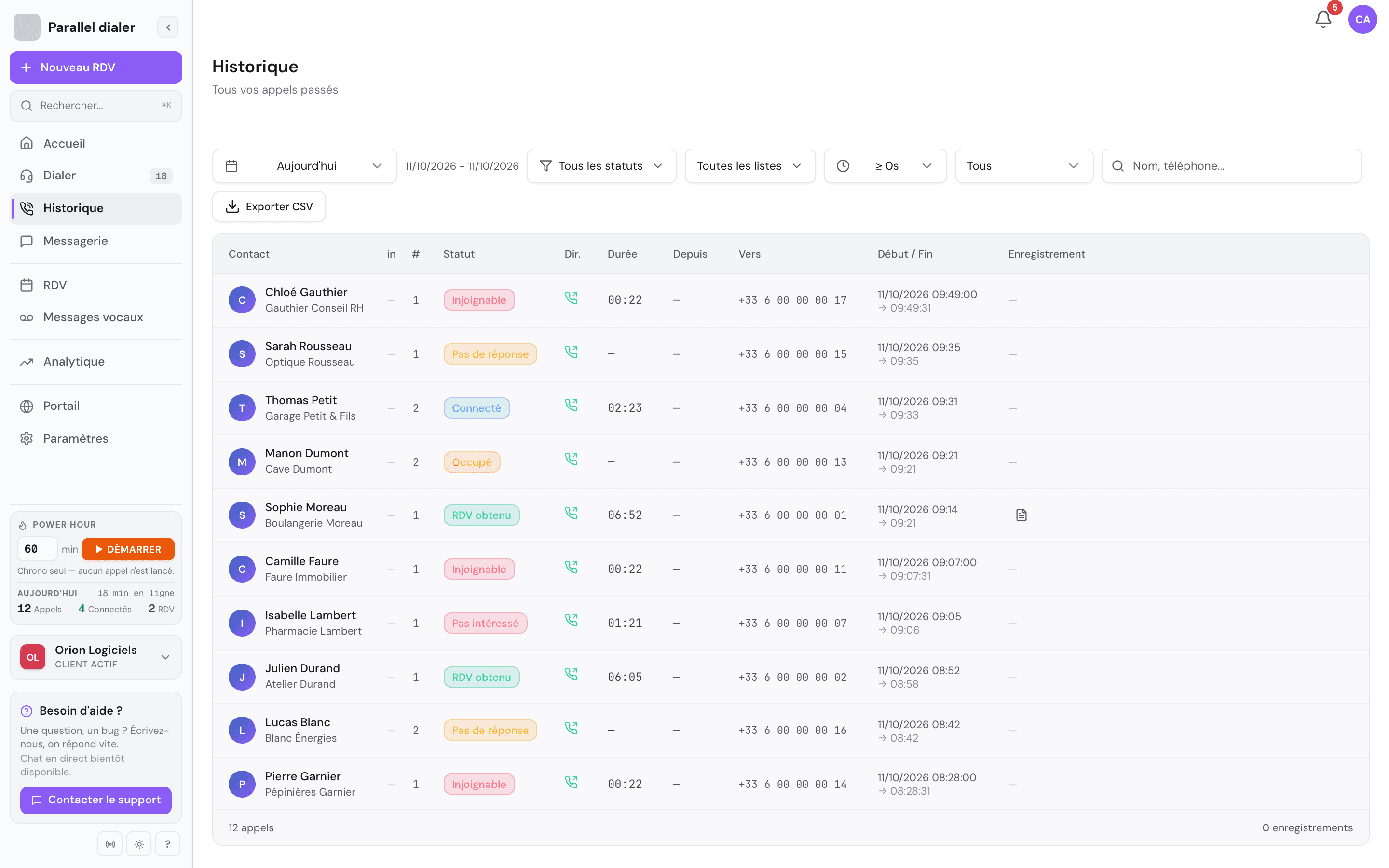
Task: Open Portail in the sidebar
Action: (x=96, y=406)
